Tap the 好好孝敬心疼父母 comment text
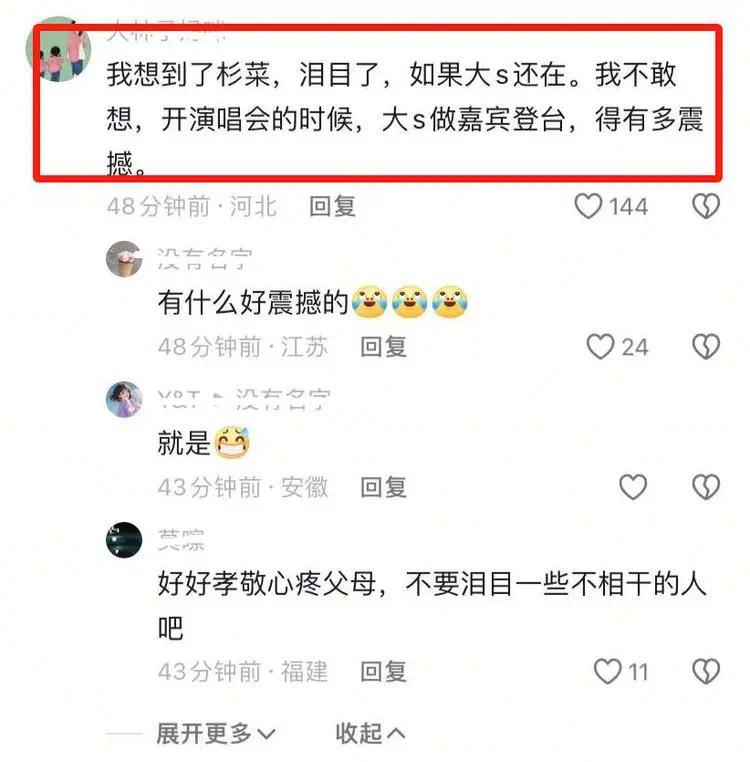Image resolution: width=750 pixels, height=762 pixels. 432,606
